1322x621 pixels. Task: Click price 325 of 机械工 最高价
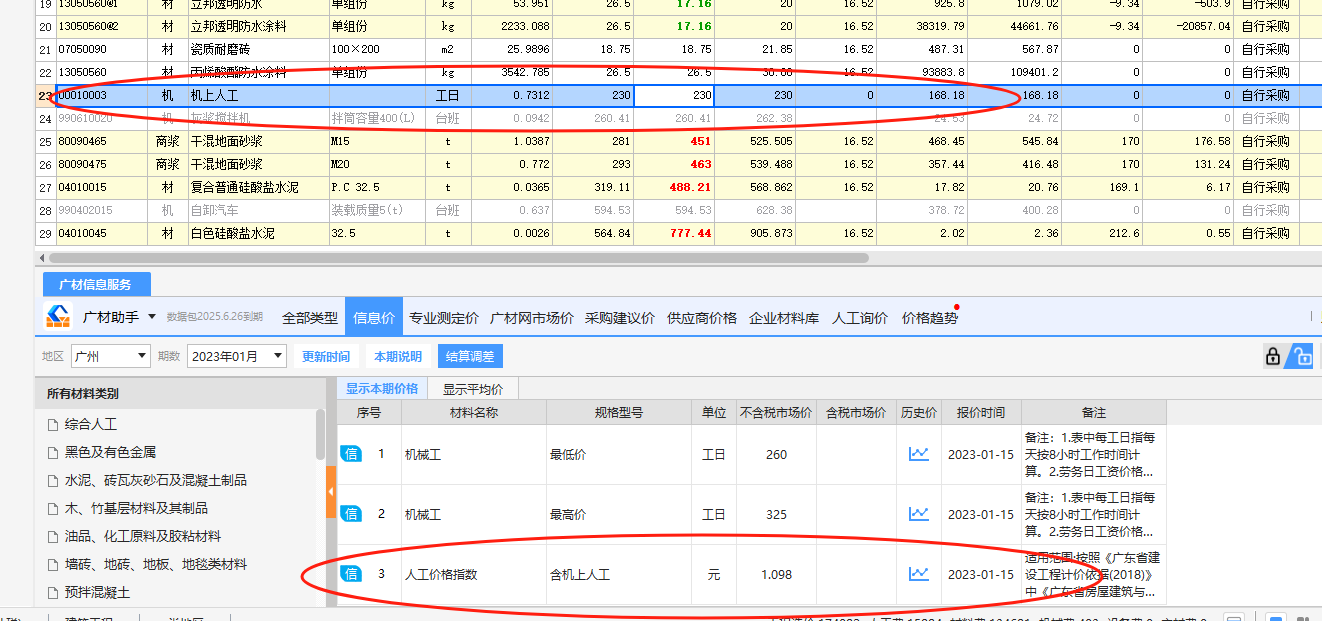tap(776, 514)
